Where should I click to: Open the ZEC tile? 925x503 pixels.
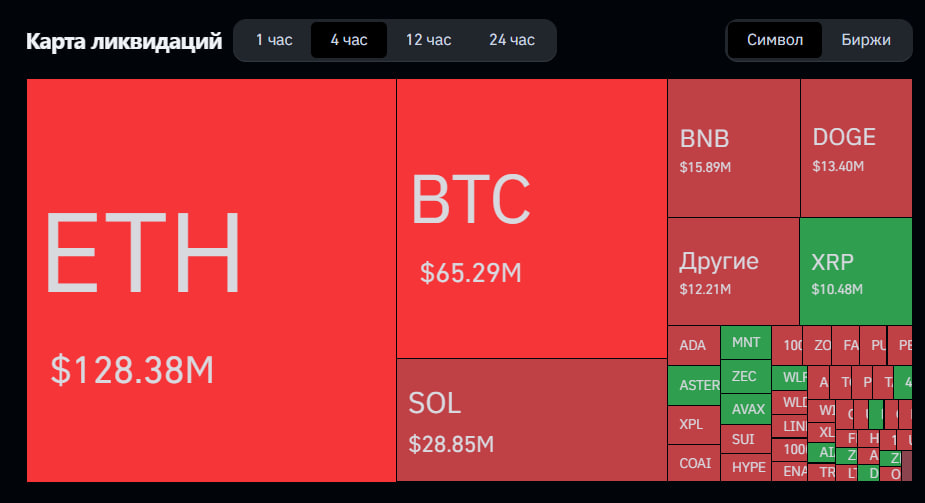click(746, 377)
